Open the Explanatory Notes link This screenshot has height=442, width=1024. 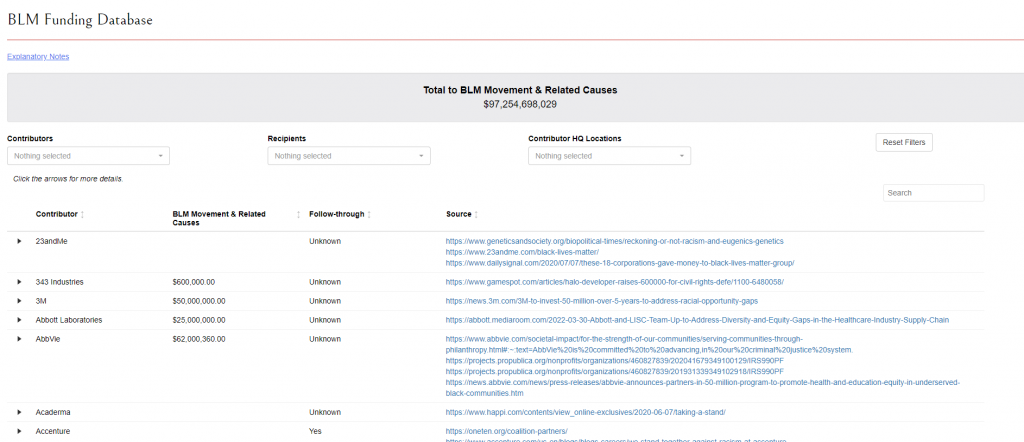tap(38, 57)
